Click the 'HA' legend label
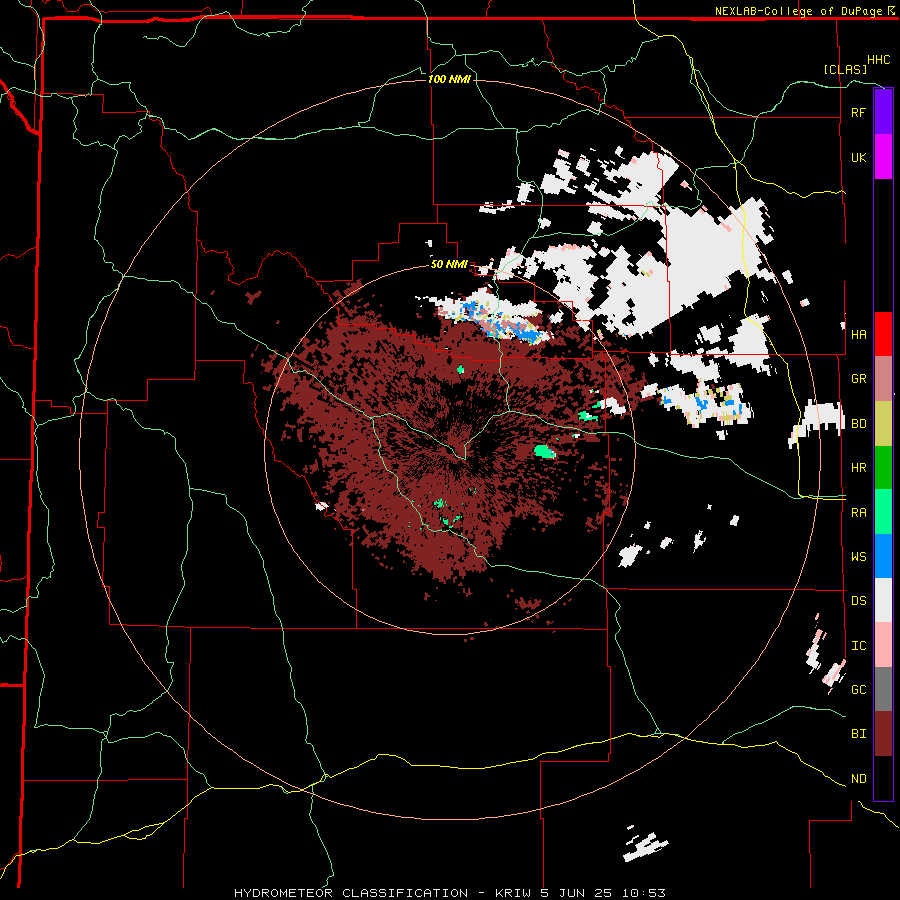The width and height of the screenshot is (900, 900). point(858,335)
